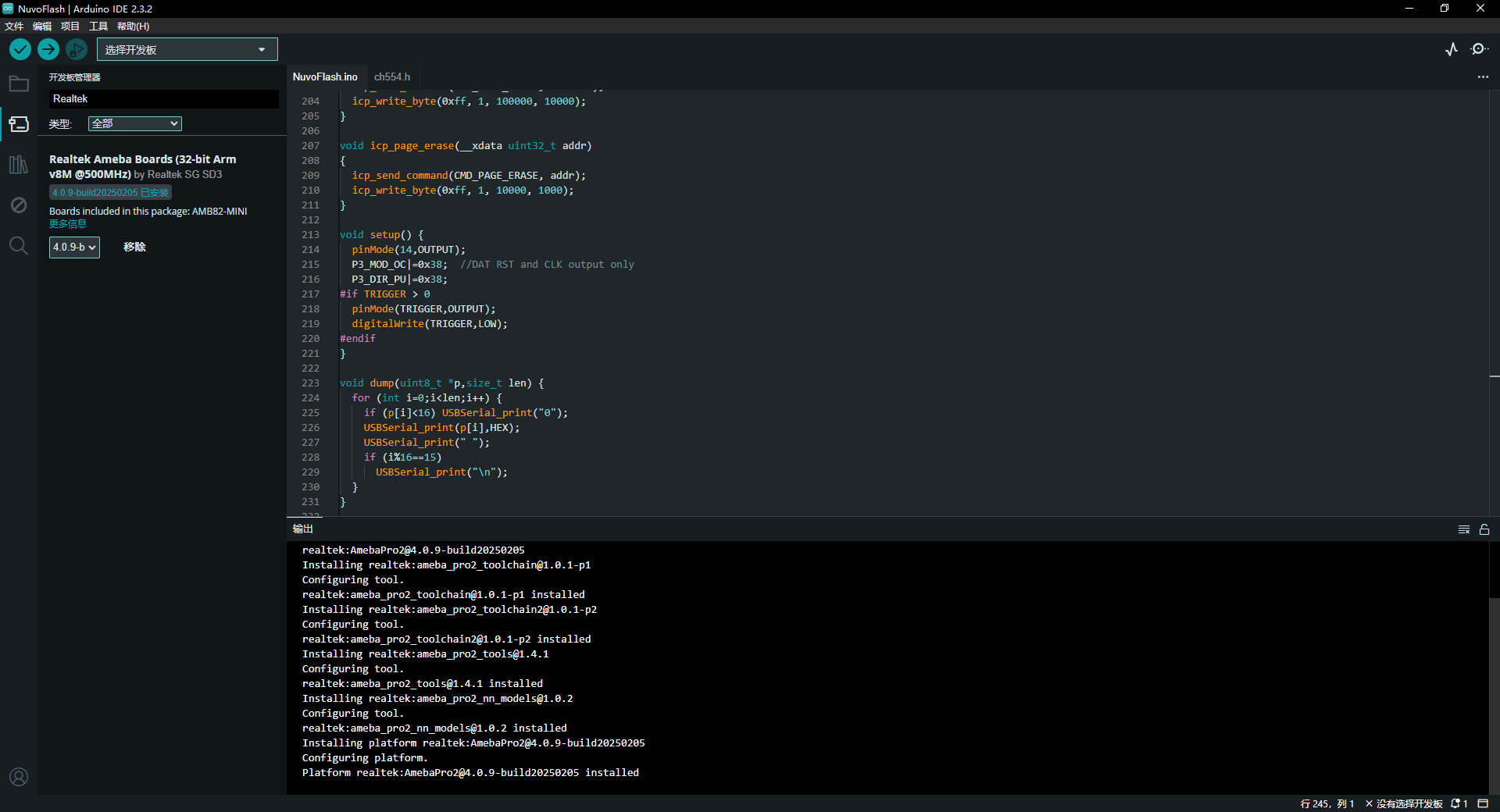The image size is (1500, 812).
Task: Open the notifications bell in status bar
Action: pos(1459,803)
